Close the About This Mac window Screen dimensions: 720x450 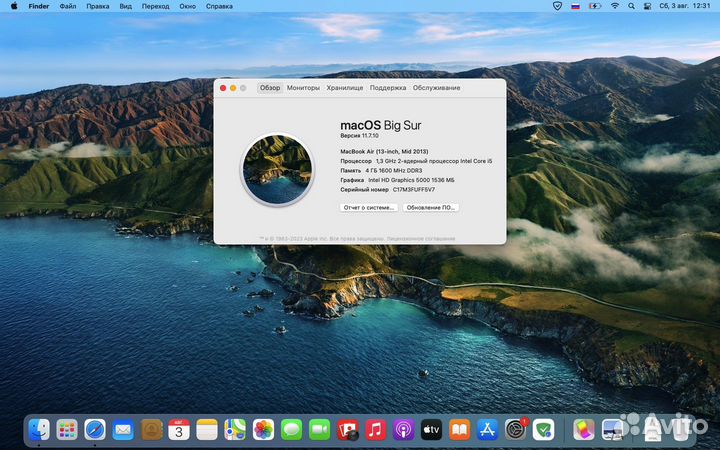223,88
